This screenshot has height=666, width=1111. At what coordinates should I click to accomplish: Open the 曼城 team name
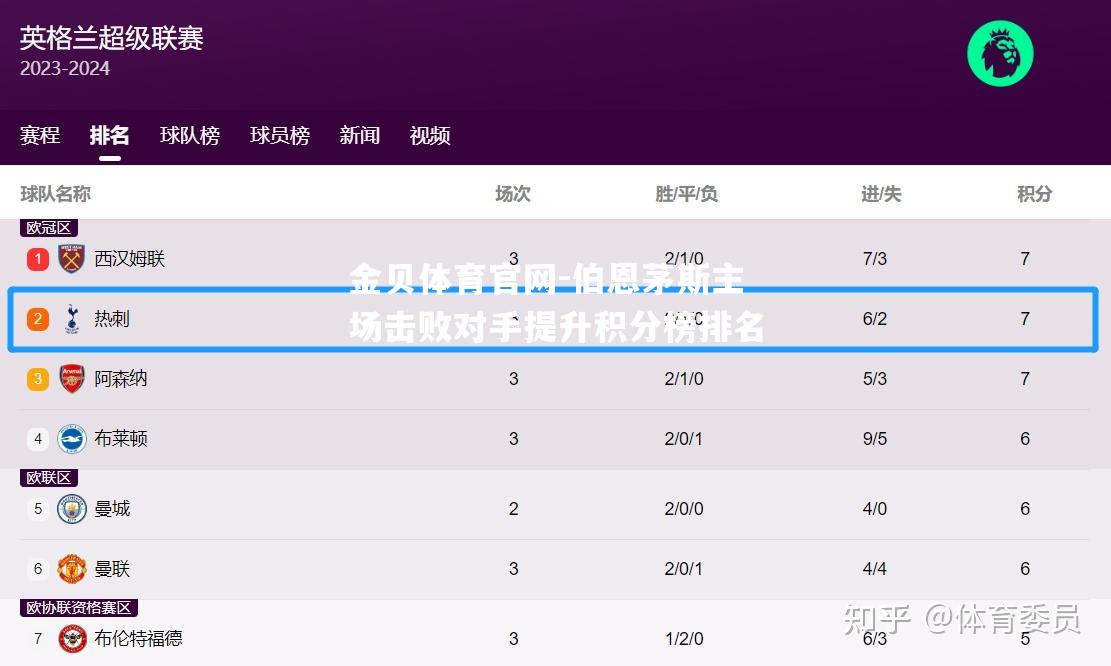point(112,509)
